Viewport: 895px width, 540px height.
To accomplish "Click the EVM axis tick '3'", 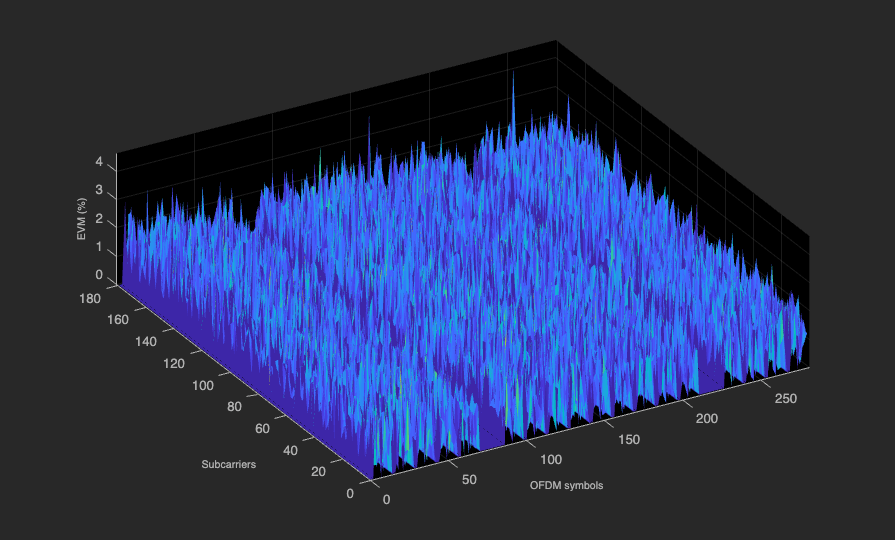I will [x=99, y=190].
